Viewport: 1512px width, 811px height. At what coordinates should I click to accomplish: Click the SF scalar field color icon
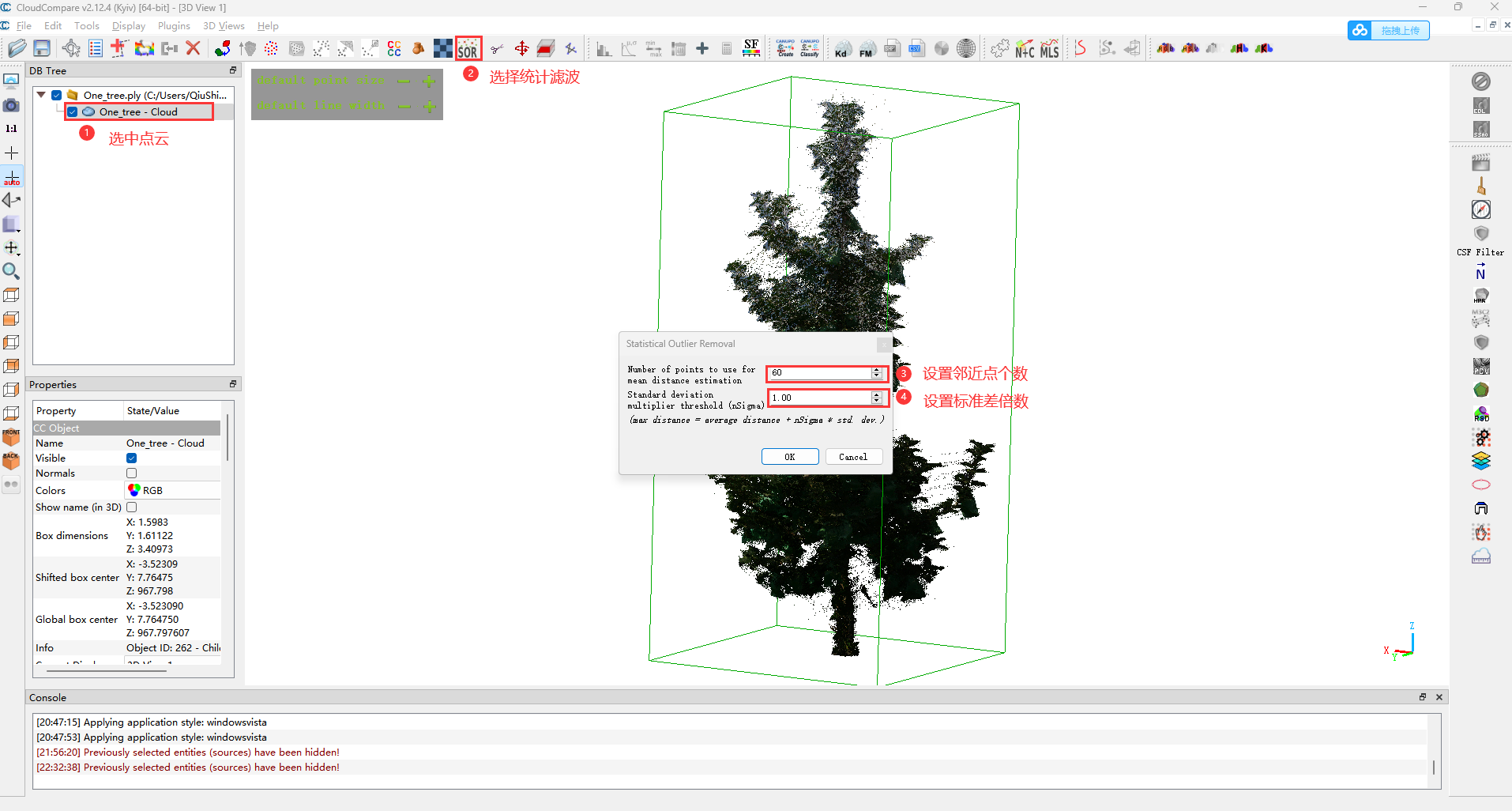[751, 48]
